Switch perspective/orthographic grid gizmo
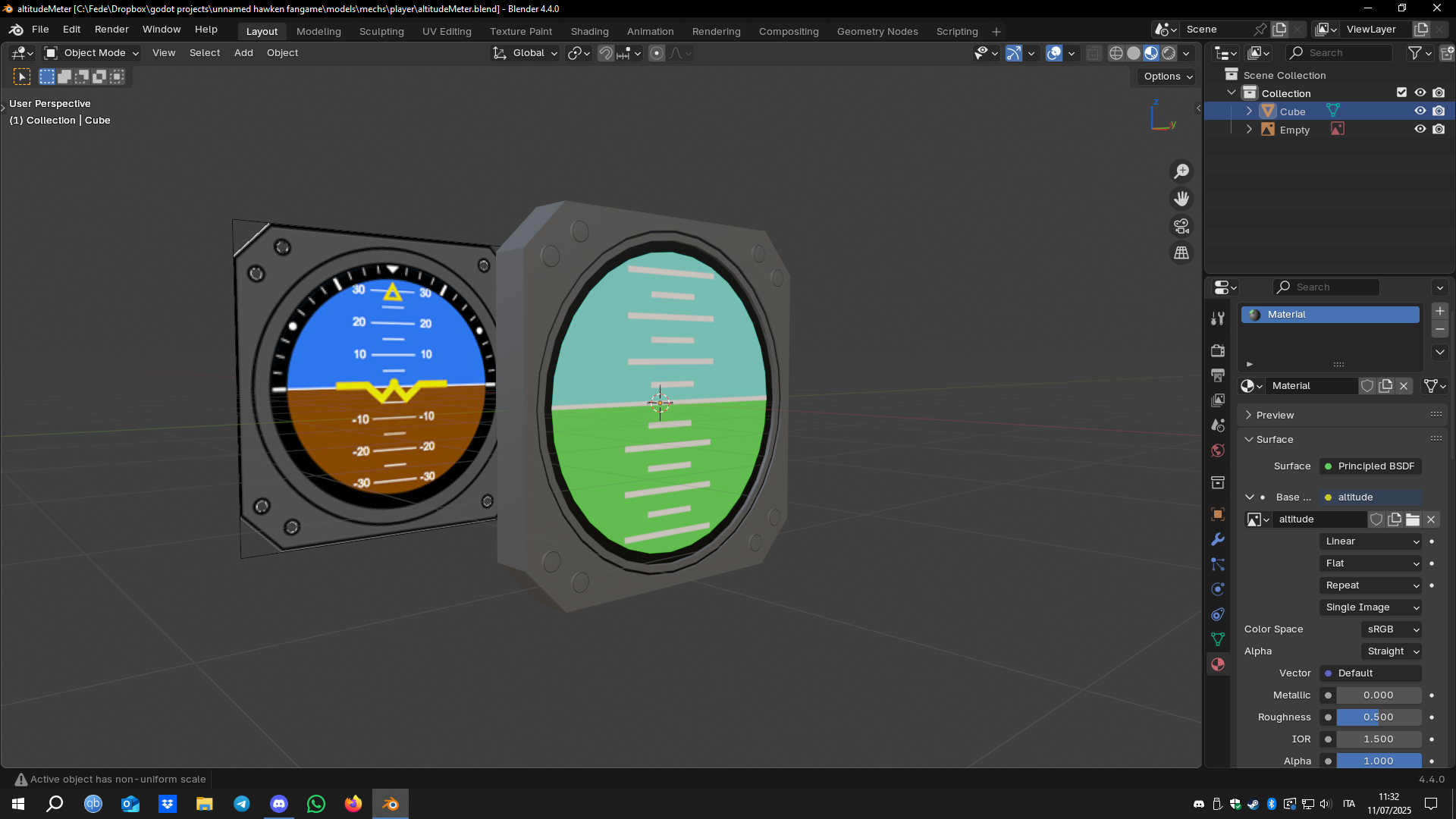The width and height of the screenshot is (1456, 819). coord(1181,253)
